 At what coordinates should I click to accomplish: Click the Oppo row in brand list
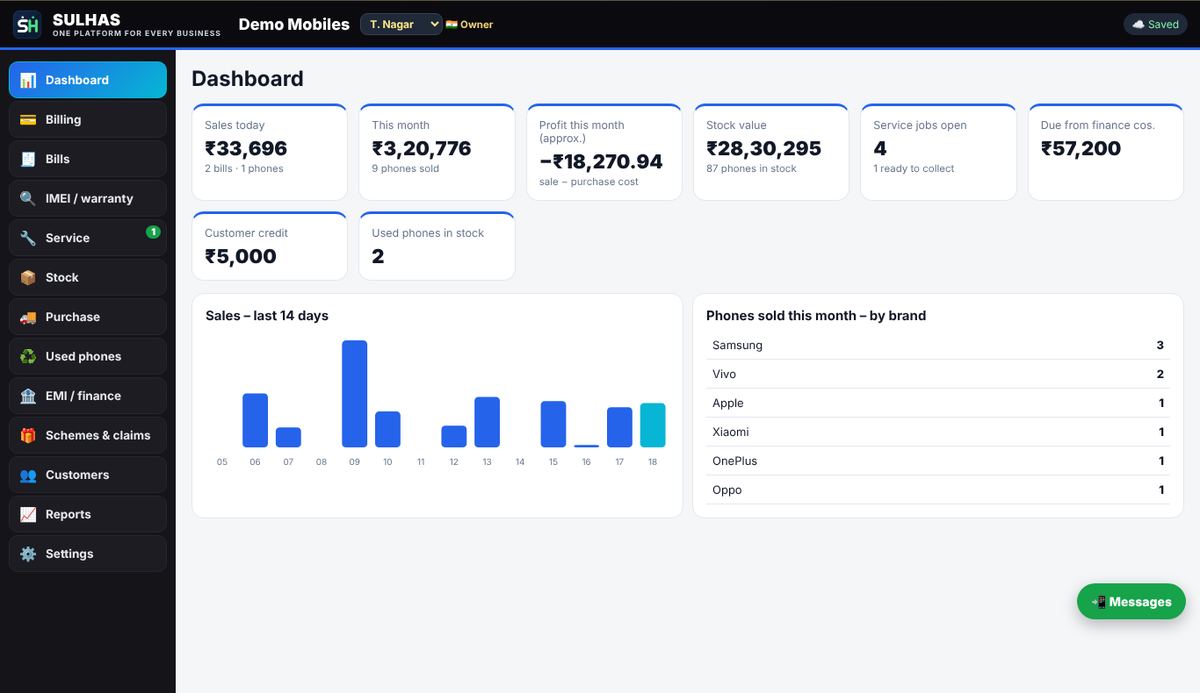[938, 490]
